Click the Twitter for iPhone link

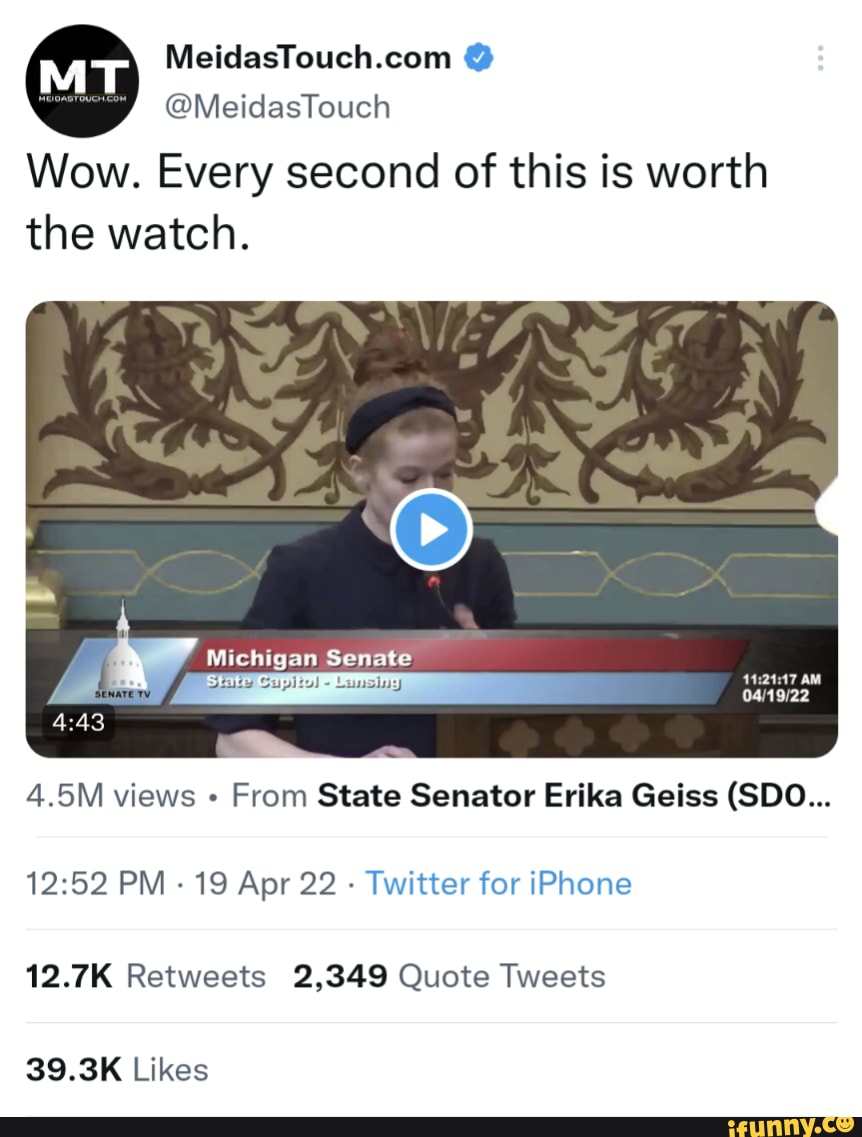[x=498, y=884]
